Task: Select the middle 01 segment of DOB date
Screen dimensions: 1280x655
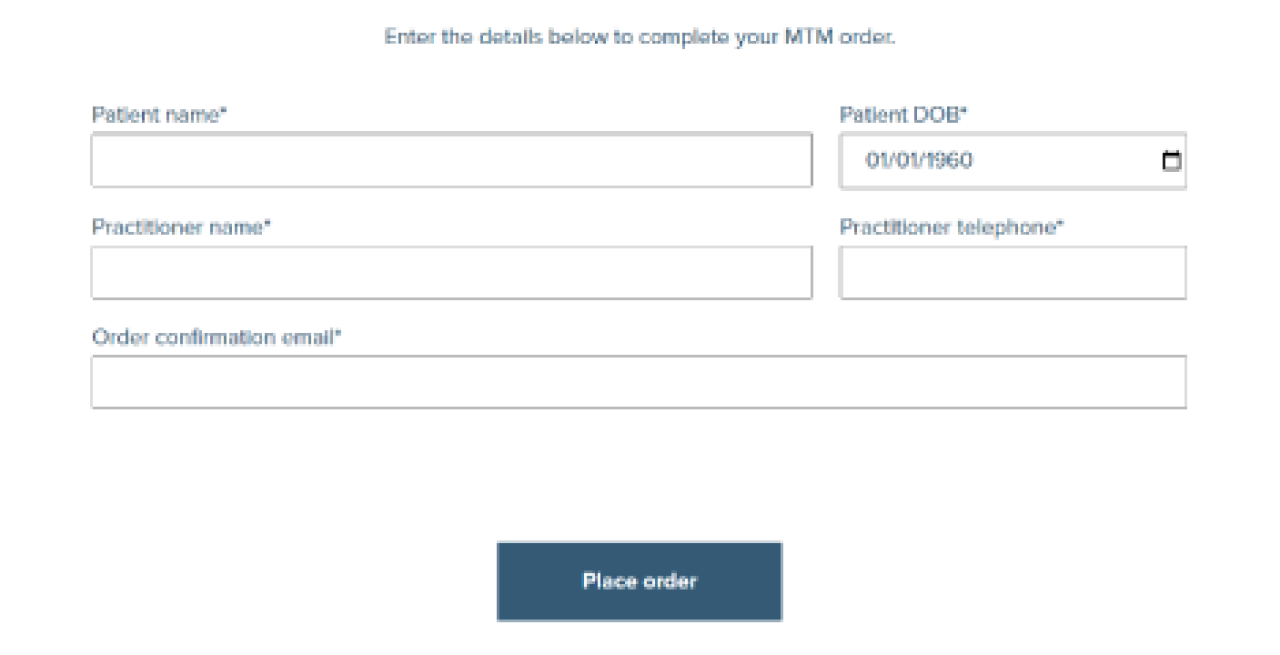Action: click(906, 161)
